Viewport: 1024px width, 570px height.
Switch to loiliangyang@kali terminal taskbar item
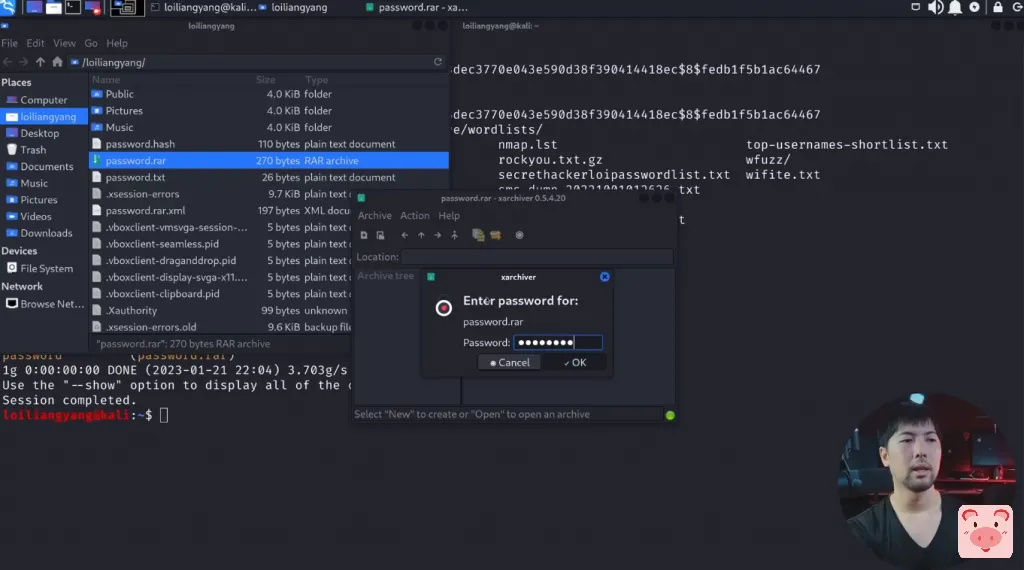pyautogui.click(x=203, y=7)
